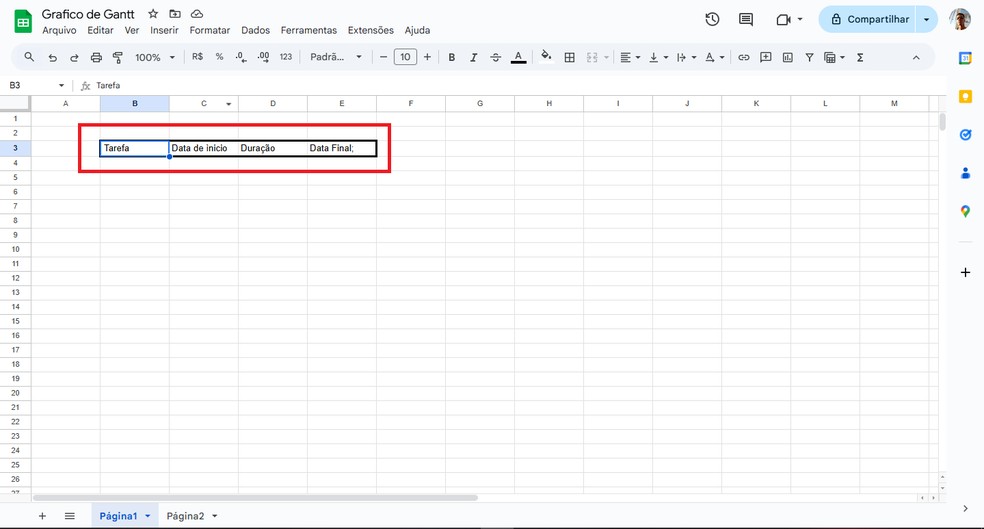
Task: Toggle italic formatting
Action: tap(473, 57)
